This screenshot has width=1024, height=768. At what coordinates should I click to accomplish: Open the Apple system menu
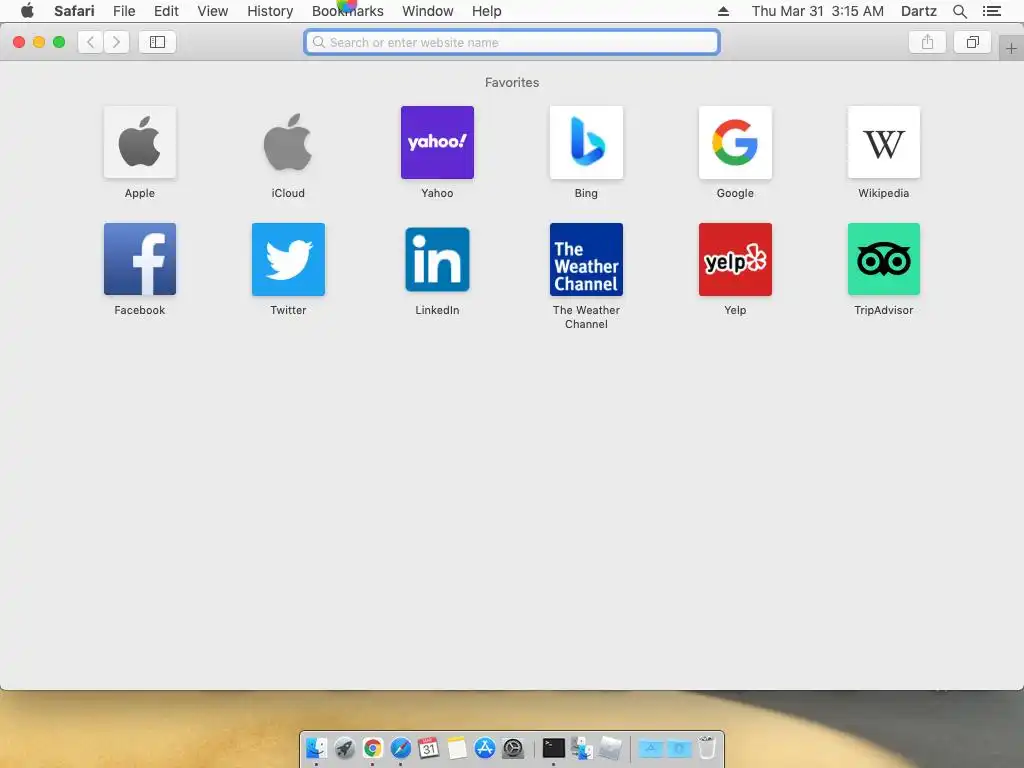point(27,11)
